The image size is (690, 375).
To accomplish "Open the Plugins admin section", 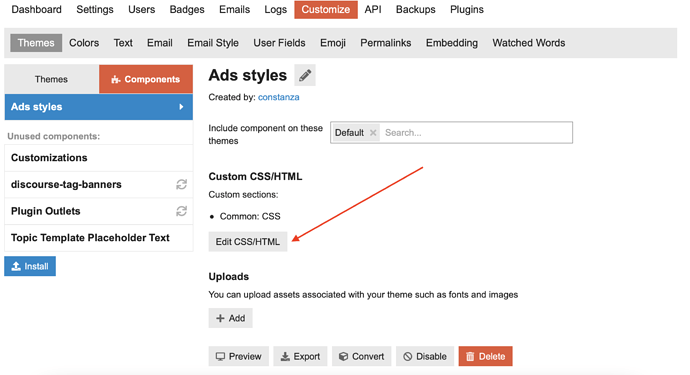I will (466, 9).
